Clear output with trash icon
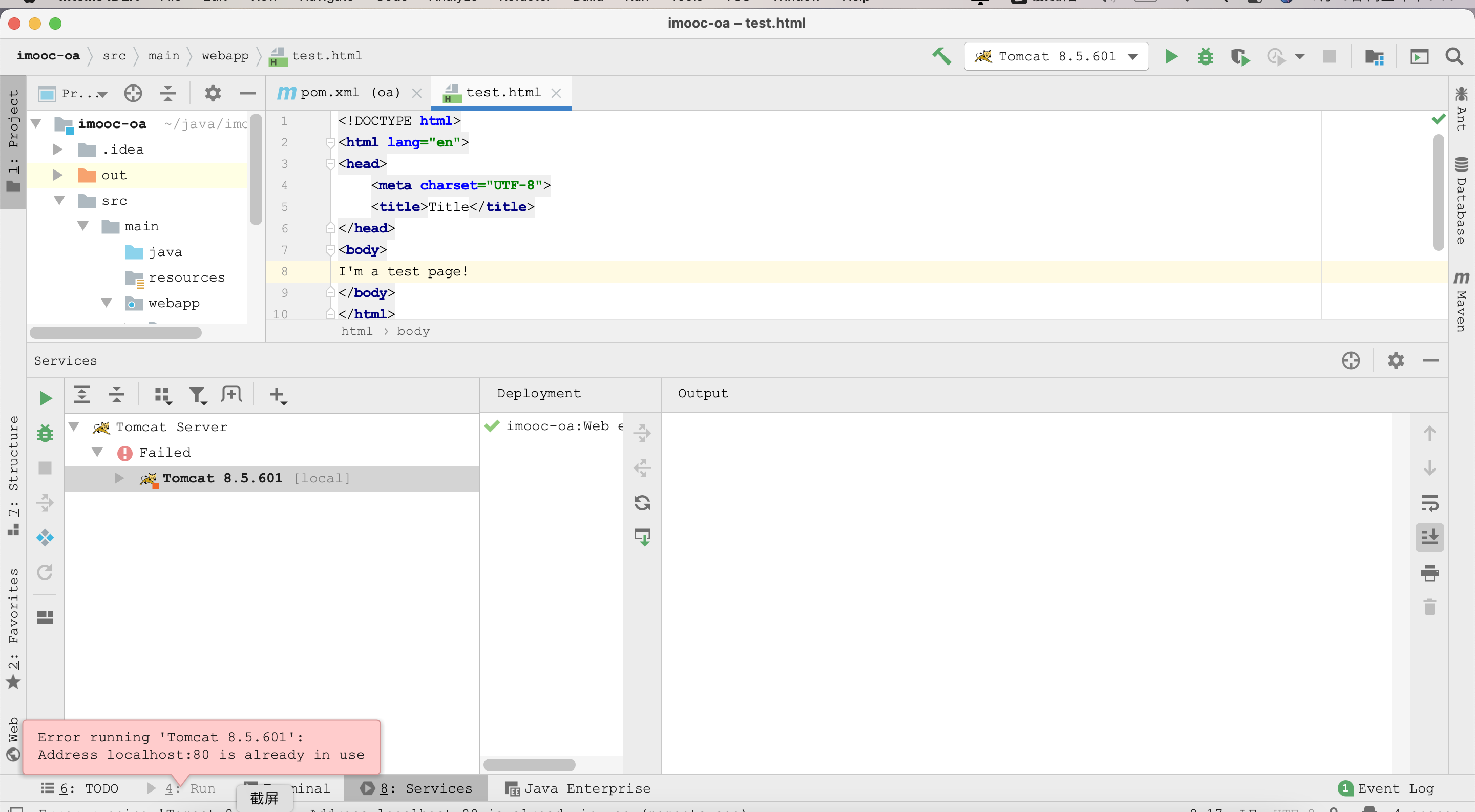The width and height of the screenshot is (1475, 812). point(1430,607)
